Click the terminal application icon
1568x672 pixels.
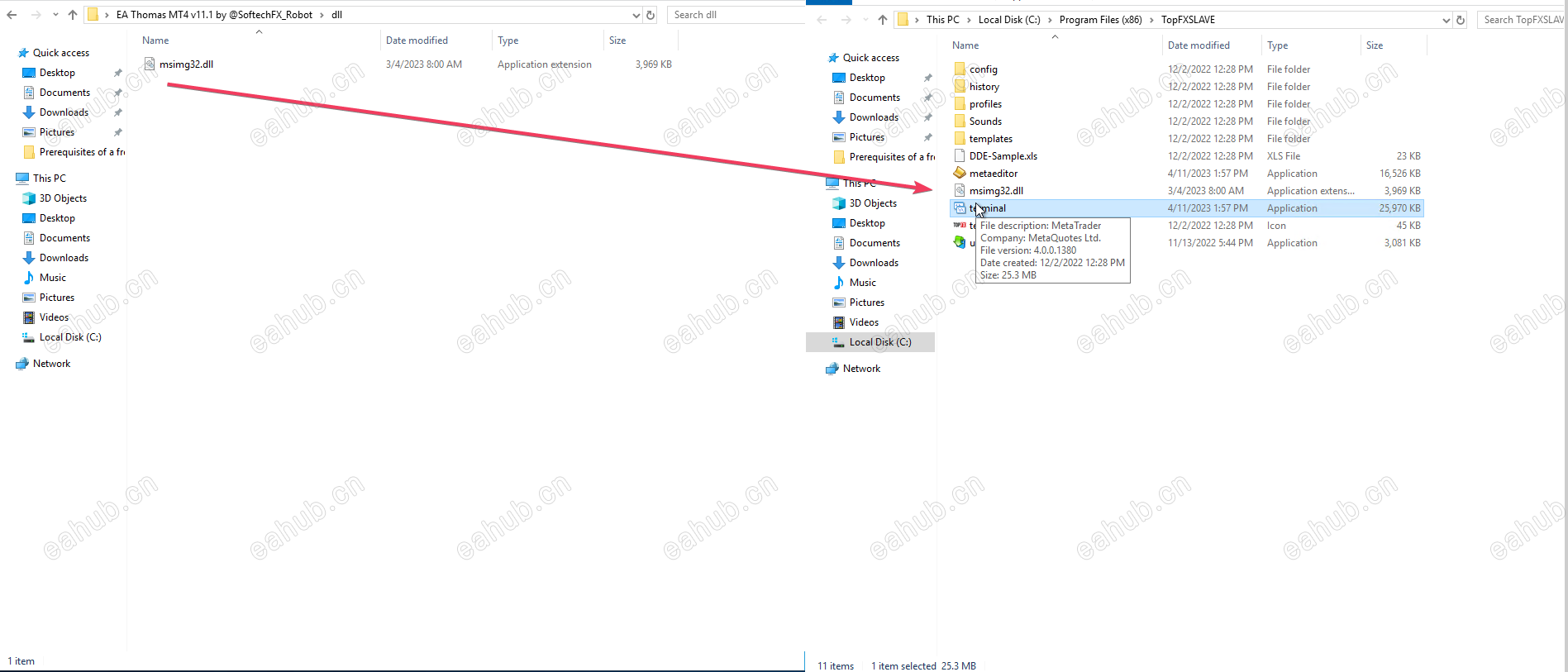coord(960,207)
